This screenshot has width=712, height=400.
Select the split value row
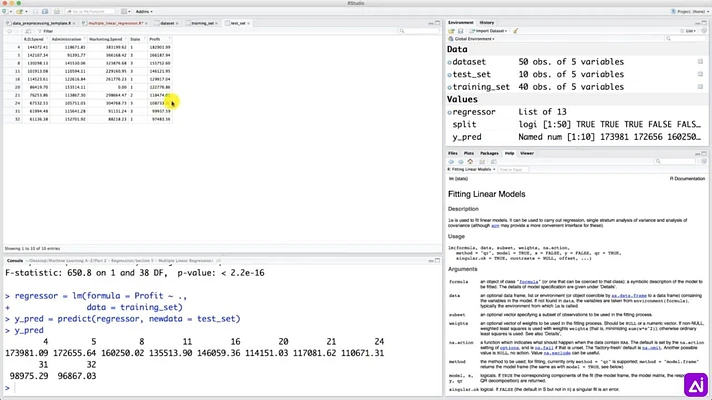576,124
